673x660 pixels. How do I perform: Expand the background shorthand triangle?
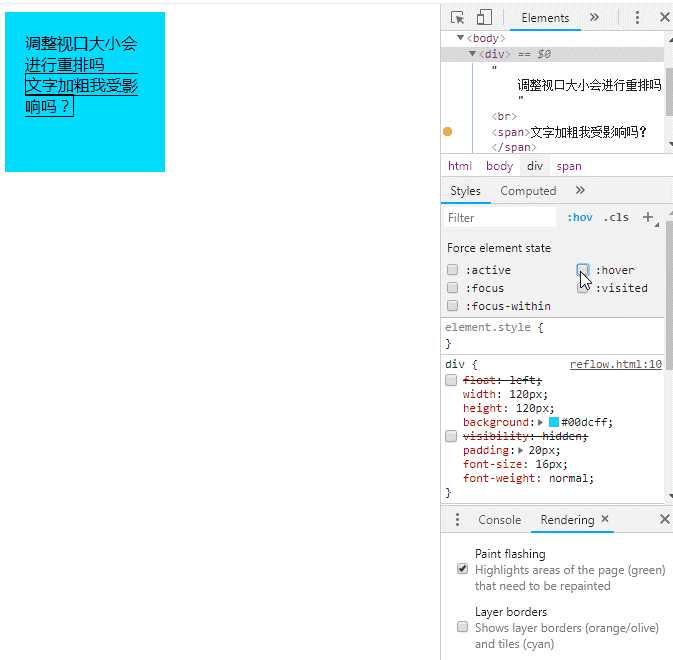(540, 422)
